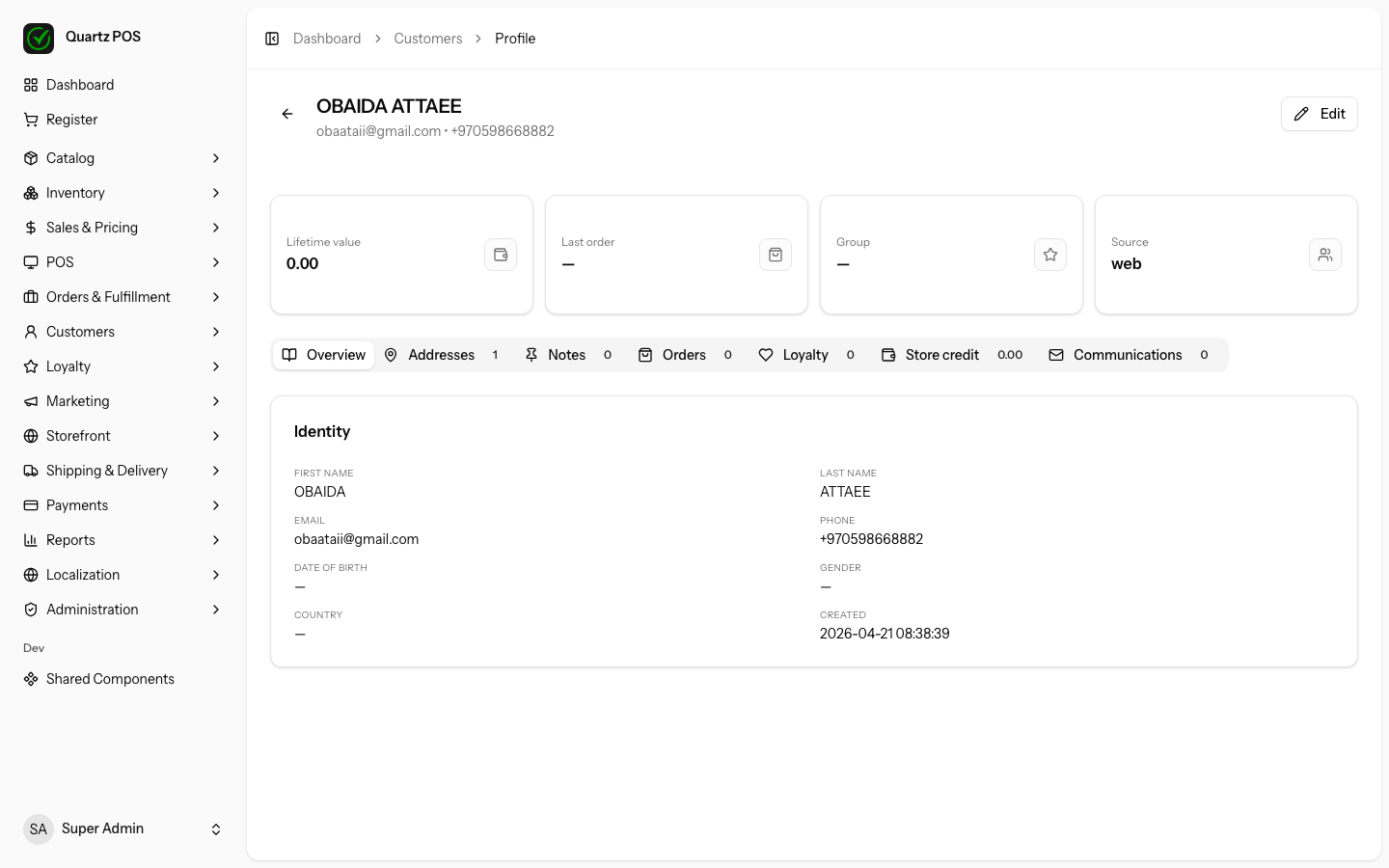Click the Payments card icon
1389x868 pixels.
[x=31, y=505]
